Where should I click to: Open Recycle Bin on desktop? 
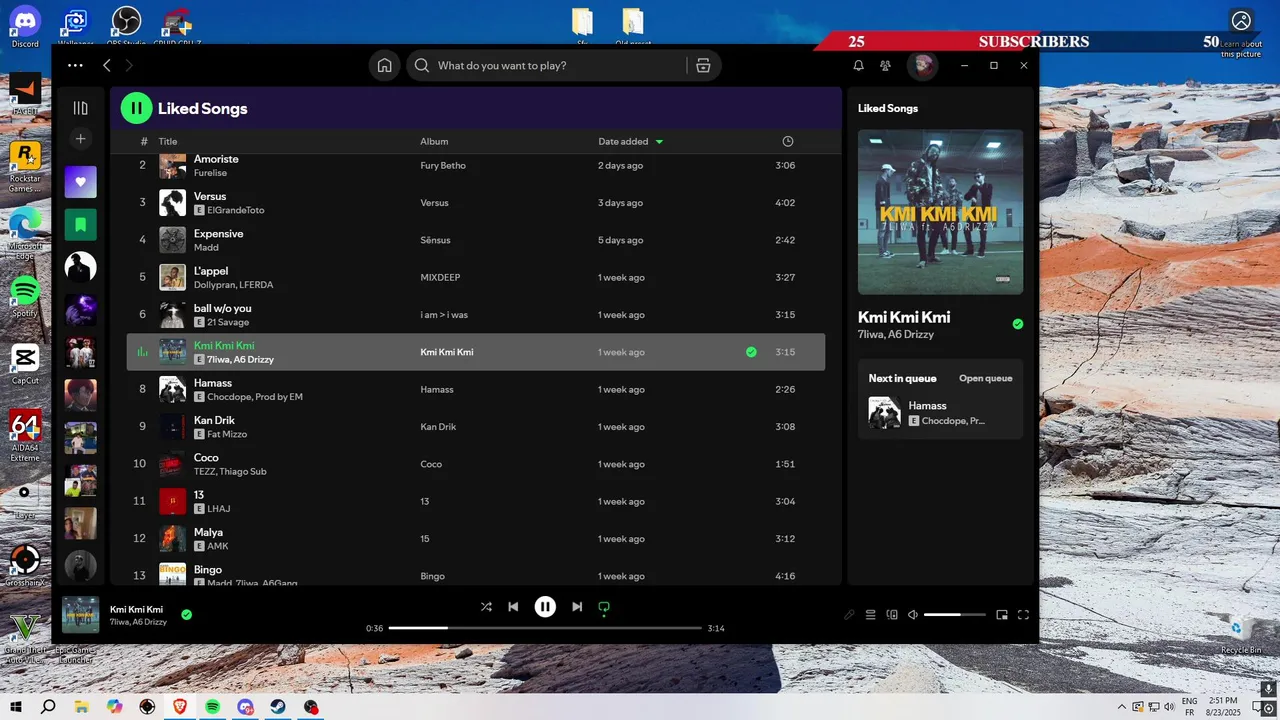pyautogui.click(x=1241, y=635)
